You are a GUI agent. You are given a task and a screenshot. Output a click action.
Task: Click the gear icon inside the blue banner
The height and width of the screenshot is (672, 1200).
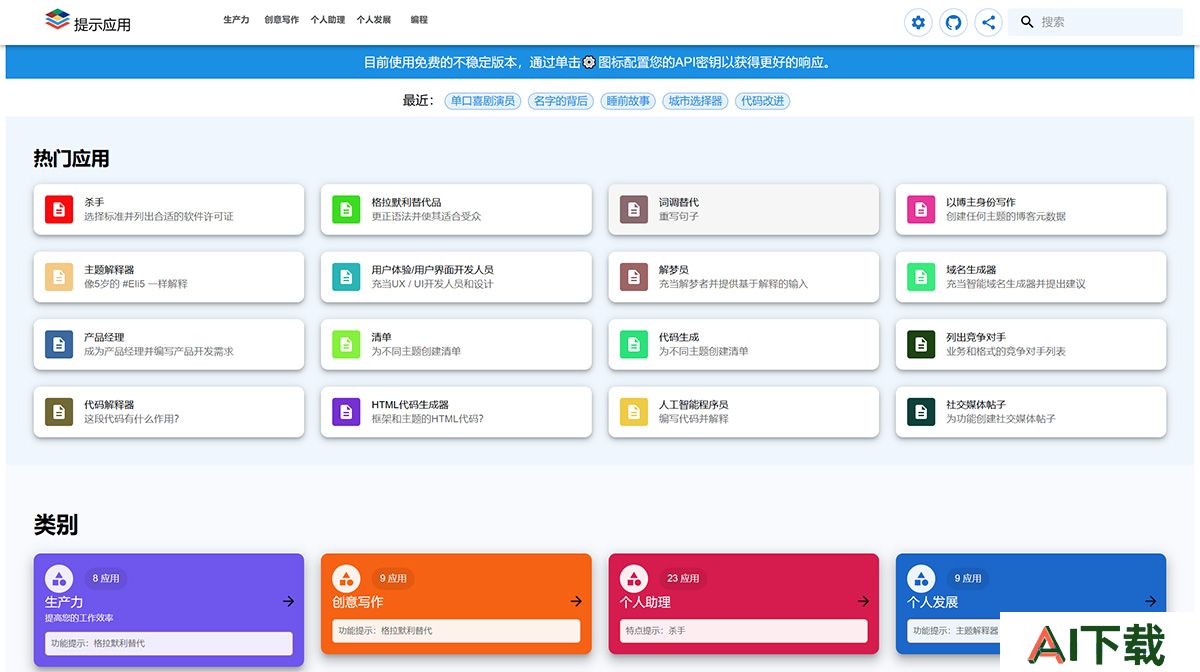[x=589, y=62]
